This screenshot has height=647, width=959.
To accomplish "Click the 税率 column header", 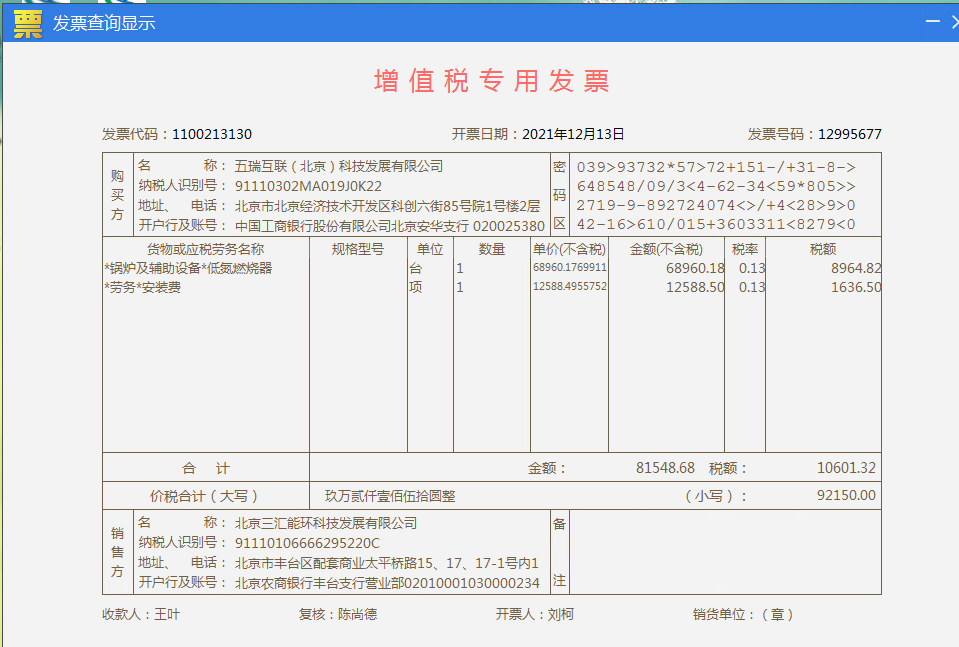I will (x=745, y=249).
